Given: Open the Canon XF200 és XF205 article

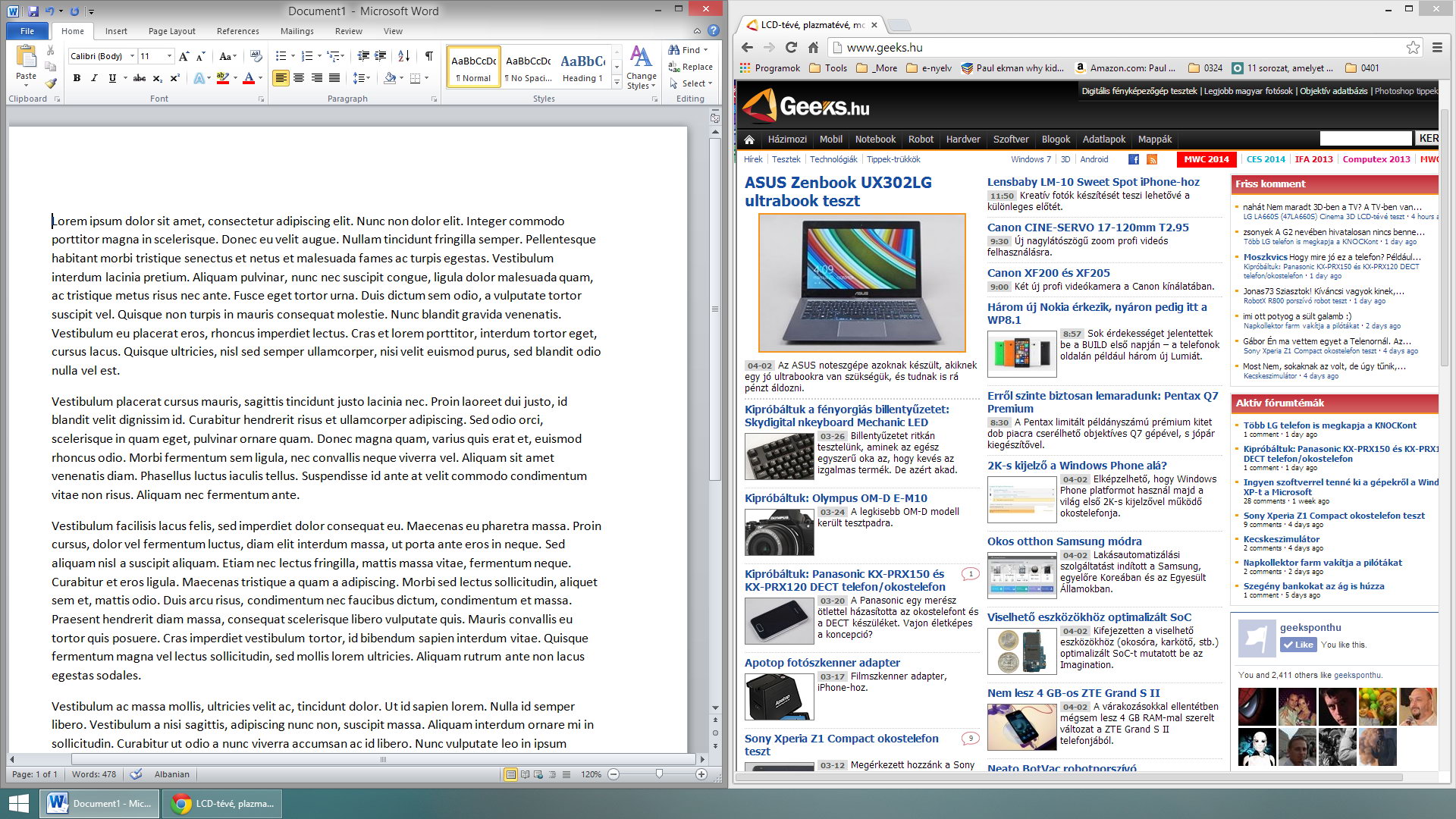Looking at the screenshot, I should click(1049, 273).
